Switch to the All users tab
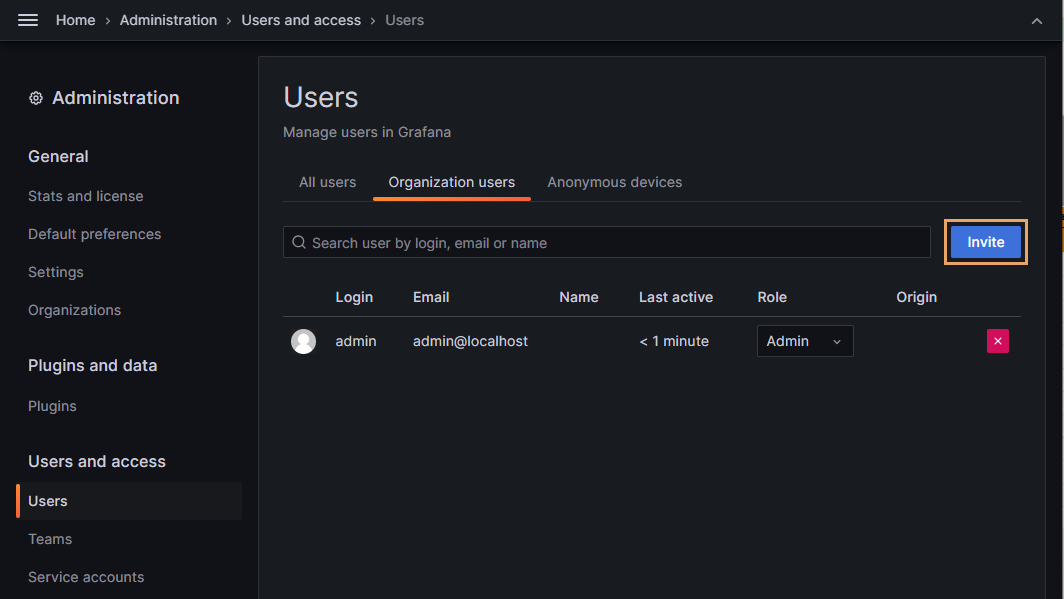1064x599 pixels. click(327, 182)
